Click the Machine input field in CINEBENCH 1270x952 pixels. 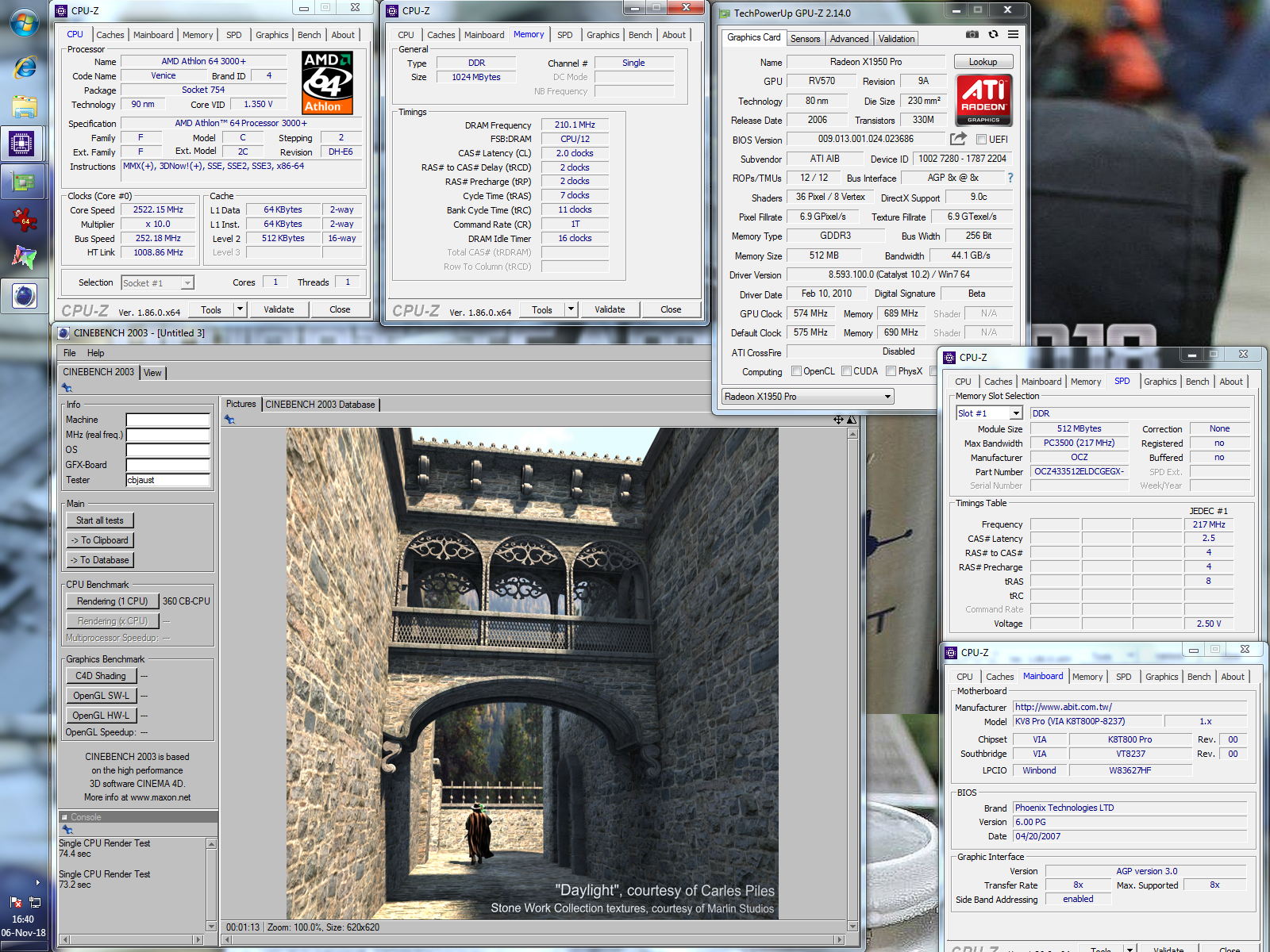167,420
